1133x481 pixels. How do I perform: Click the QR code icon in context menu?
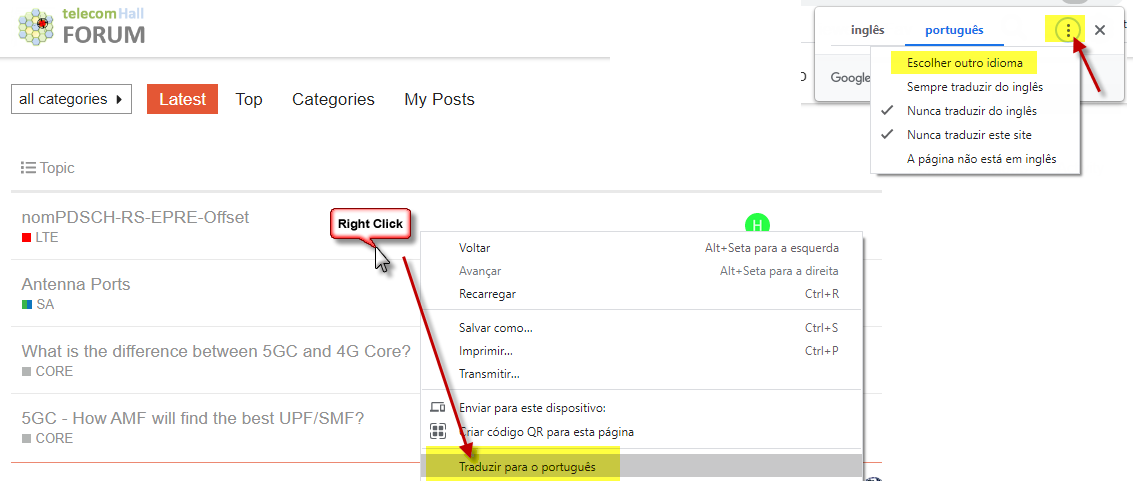pyautogui.click(x=438, y=431)
